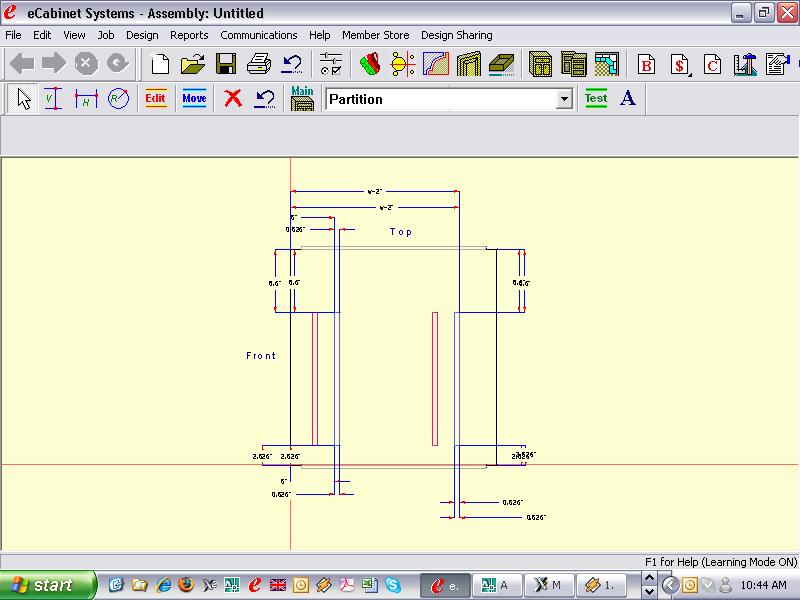Viewport: 800px width, 600px height.
Task: Launch Internet Explorer from quick launch
Action: 163,585
